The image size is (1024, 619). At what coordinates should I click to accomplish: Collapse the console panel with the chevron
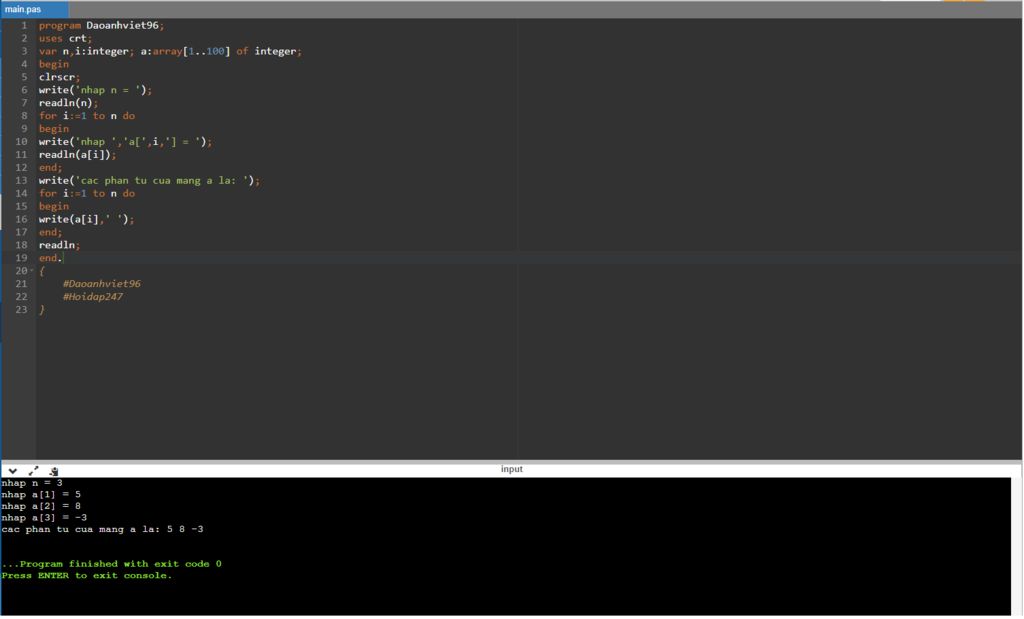pos(12,471)
